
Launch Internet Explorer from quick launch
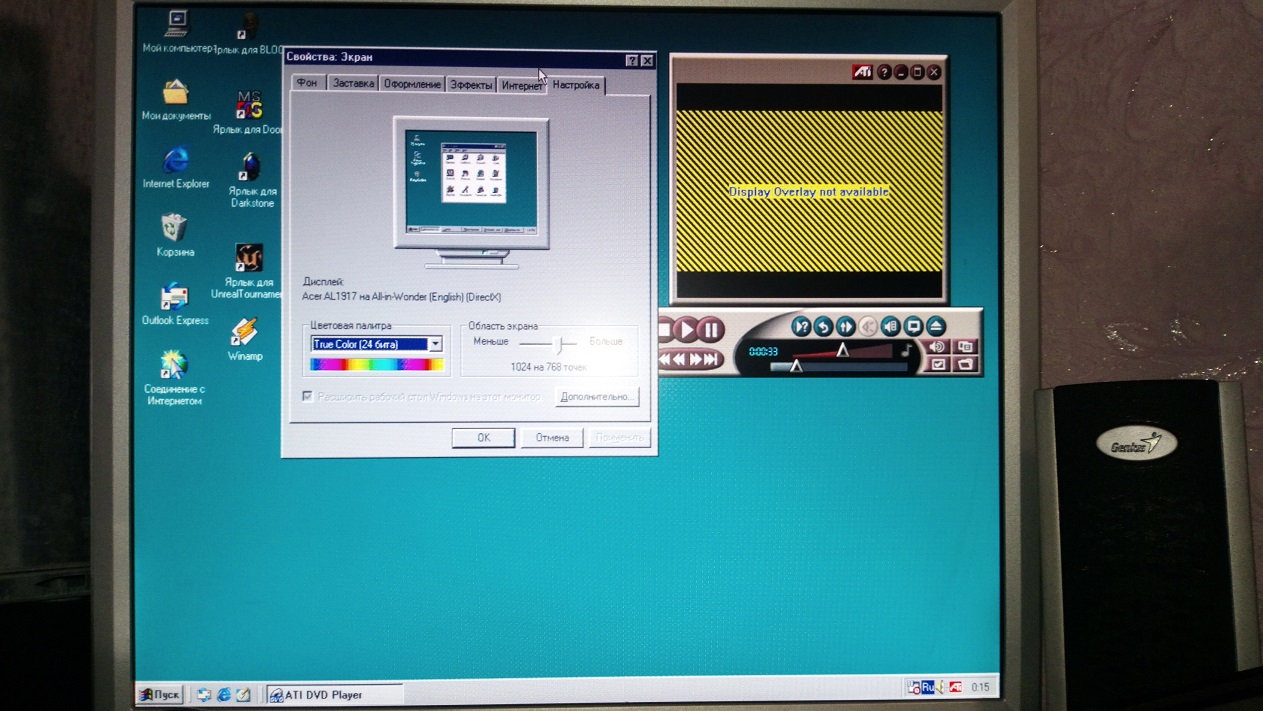point(224,694)
